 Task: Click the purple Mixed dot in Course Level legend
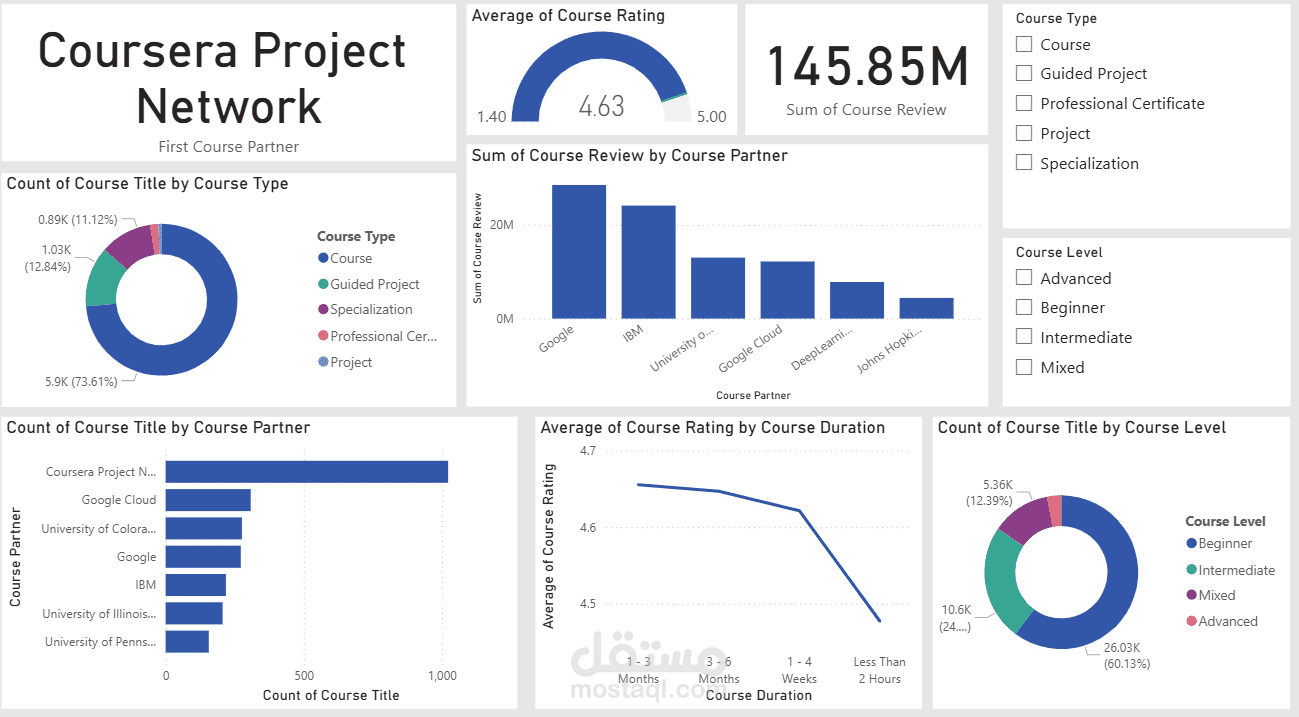coord(1191,595)
